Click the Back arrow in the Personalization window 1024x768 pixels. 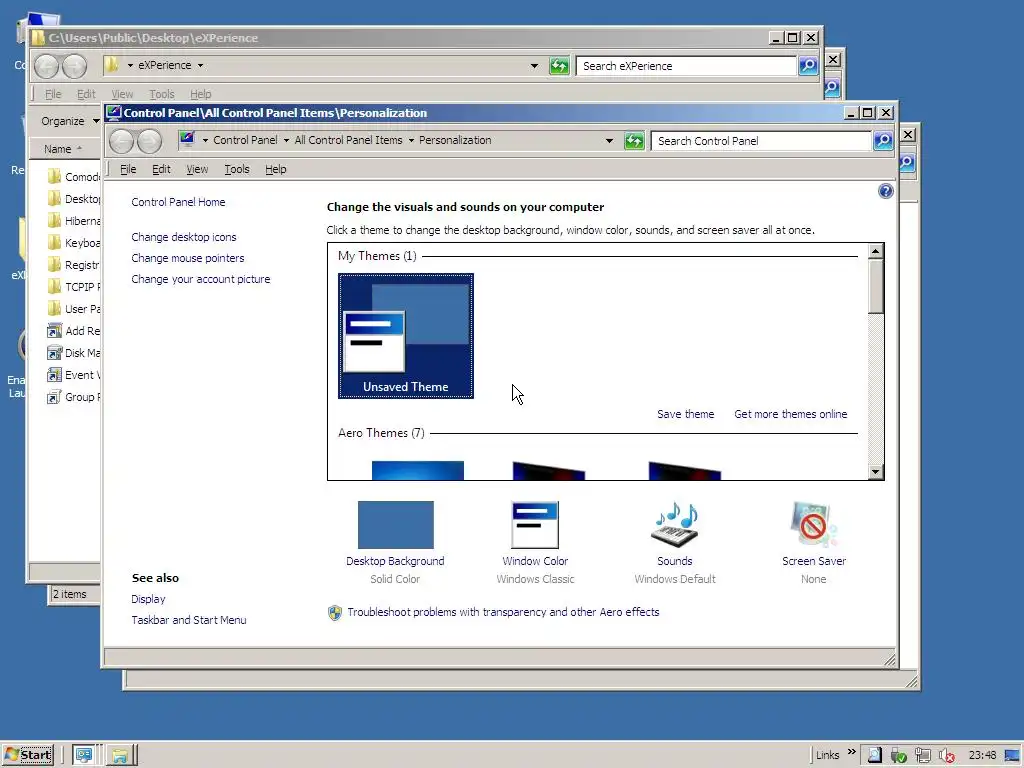click(x=121, y=141)
